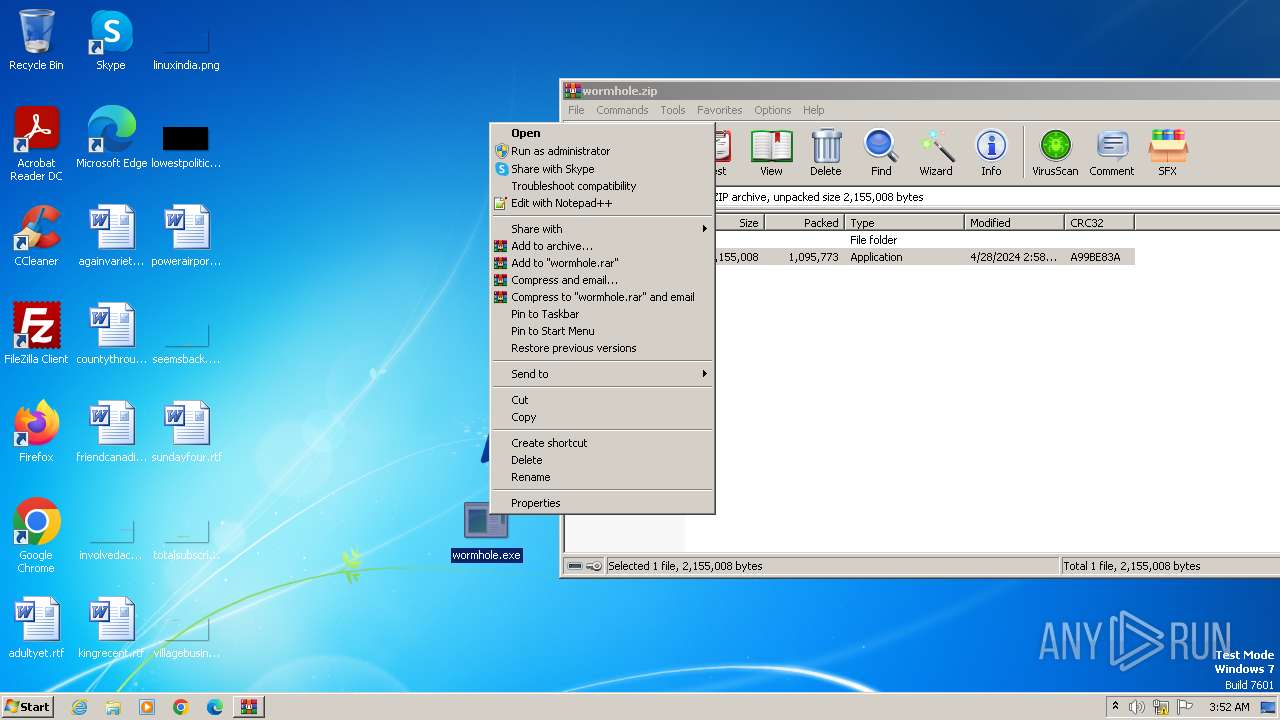Choose Properties in the context menu
This screenshot has height=720, width=1280.
[x=602, y=503]
